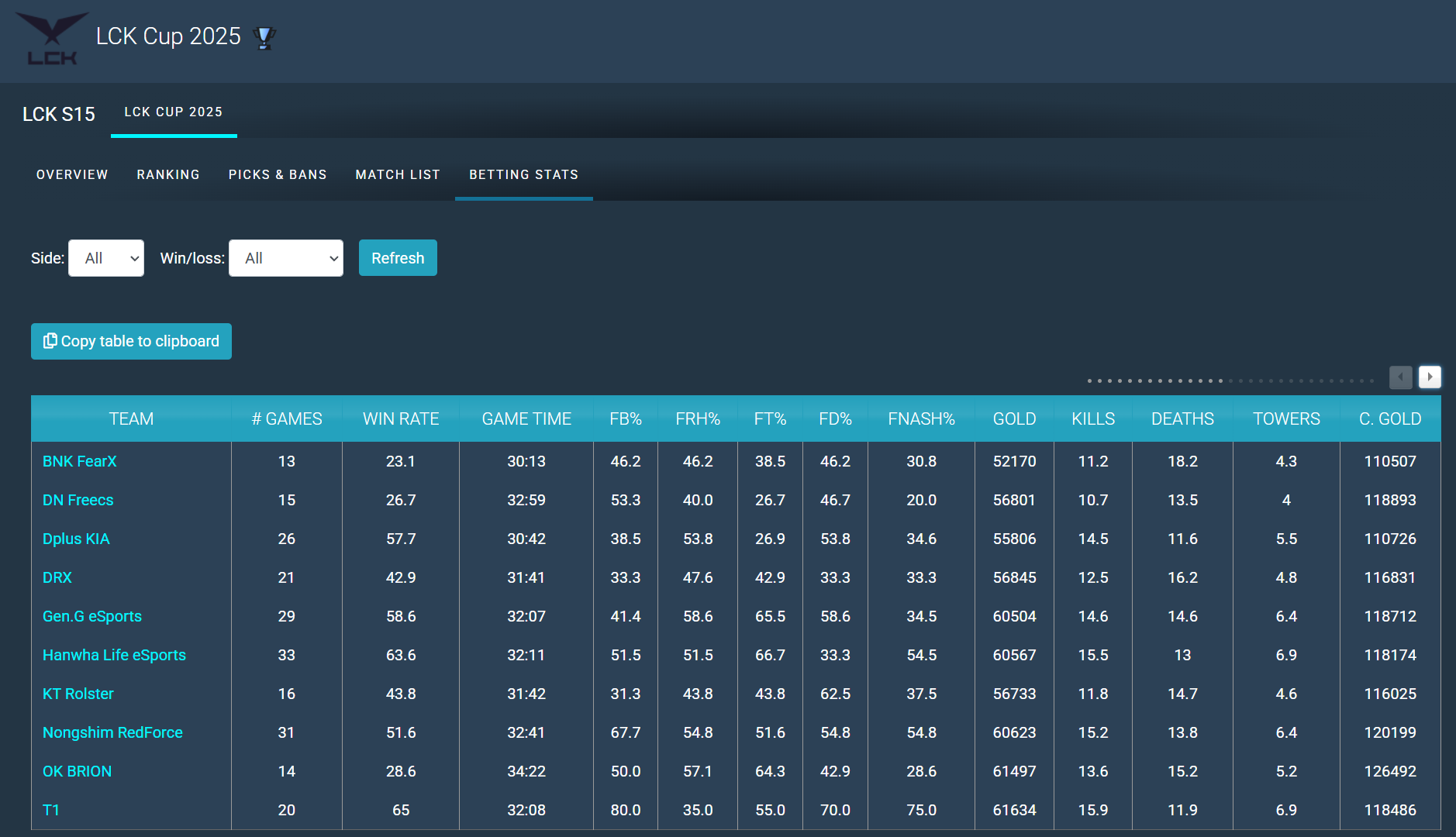
Task: Open the DRX team link
Action: click(x=57, y=577)
